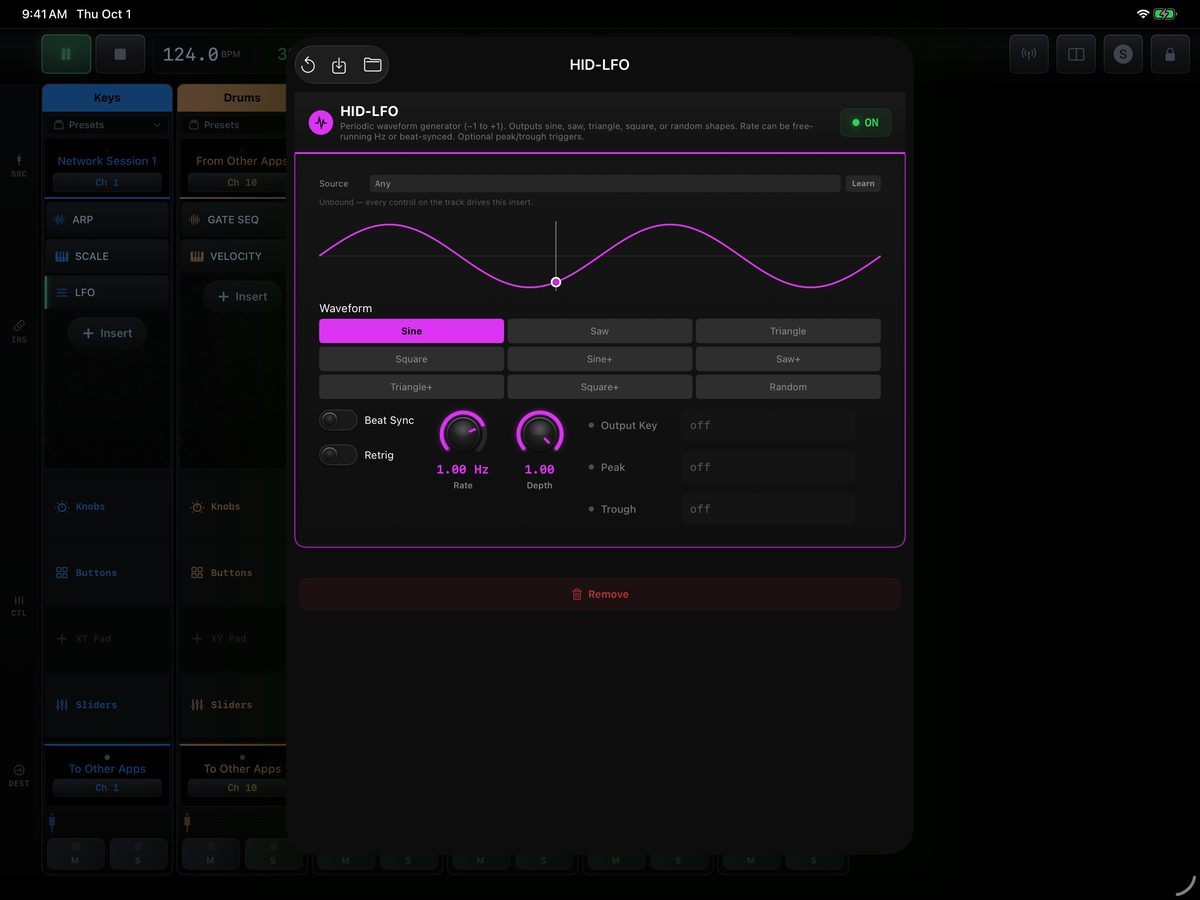The height and width of the screenshot is (900, 1200).
Task: Open Ch 1 selector under Network Session 1
Action: tap(107, 183)
